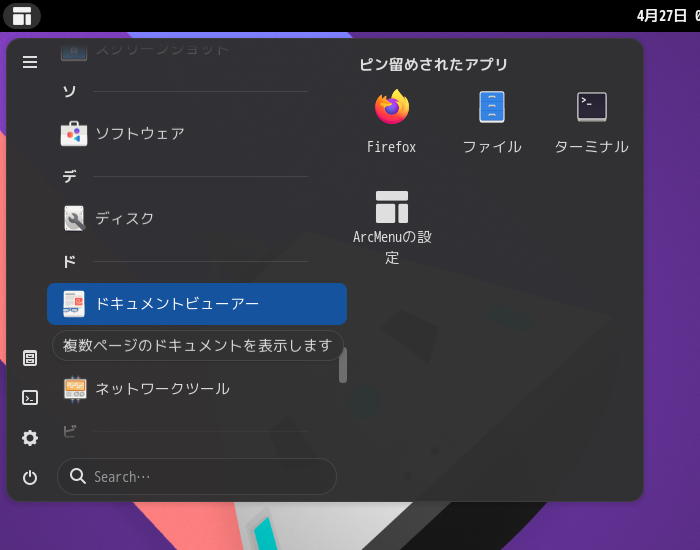Select the highlighted ドキュメントビューアー entry

197,304
